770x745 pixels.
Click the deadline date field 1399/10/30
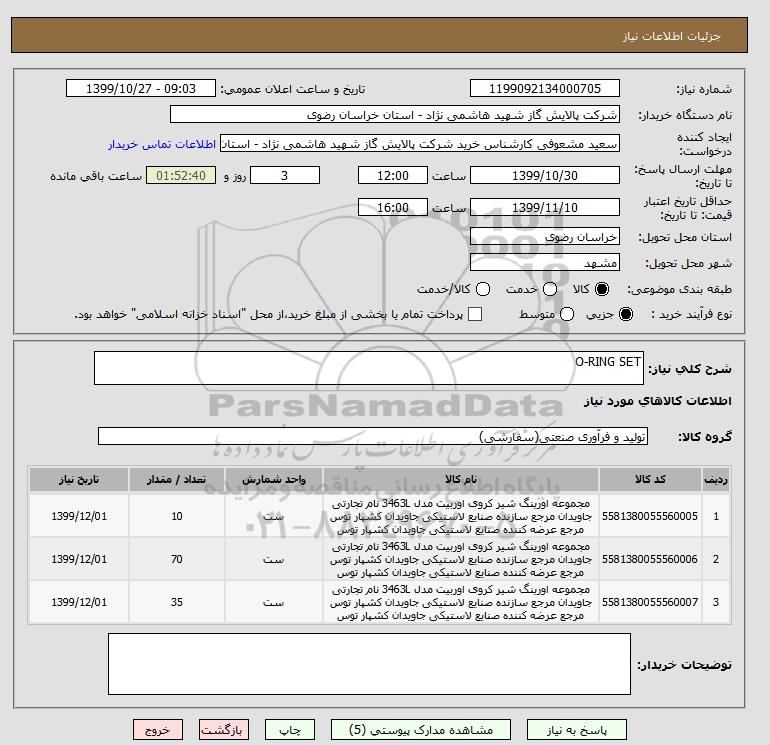[x=545, y=175]
